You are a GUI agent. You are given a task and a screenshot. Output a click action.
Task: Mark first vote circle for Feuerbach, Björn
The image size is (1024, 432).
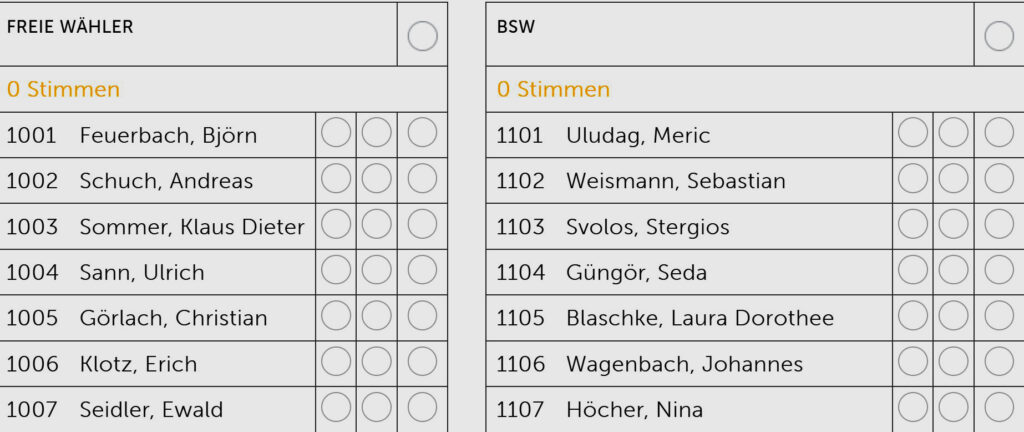click(x=336, y=133)
